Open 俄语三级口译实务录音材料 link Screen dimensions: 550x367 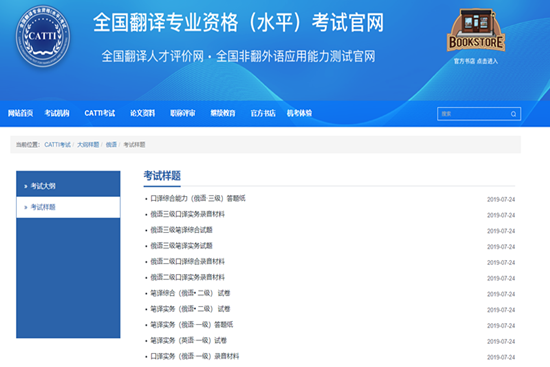coord(187,214)
